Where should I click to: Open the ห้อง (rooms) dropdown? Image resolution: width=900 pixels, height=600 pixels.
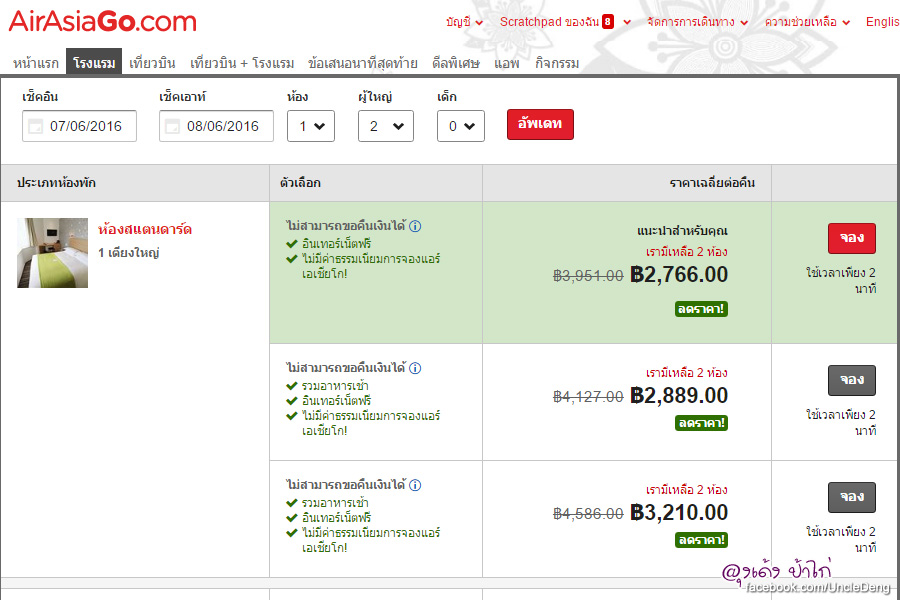coord(310,126)
